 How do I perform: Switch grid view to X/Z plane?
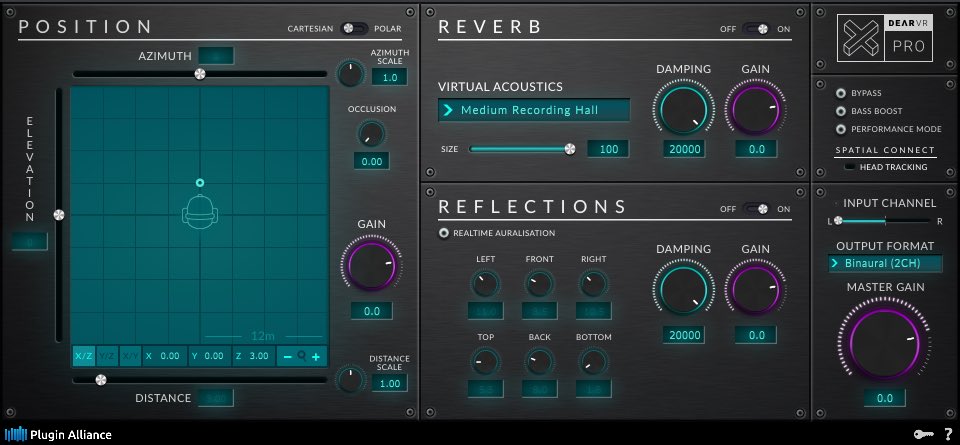[84, 356]
